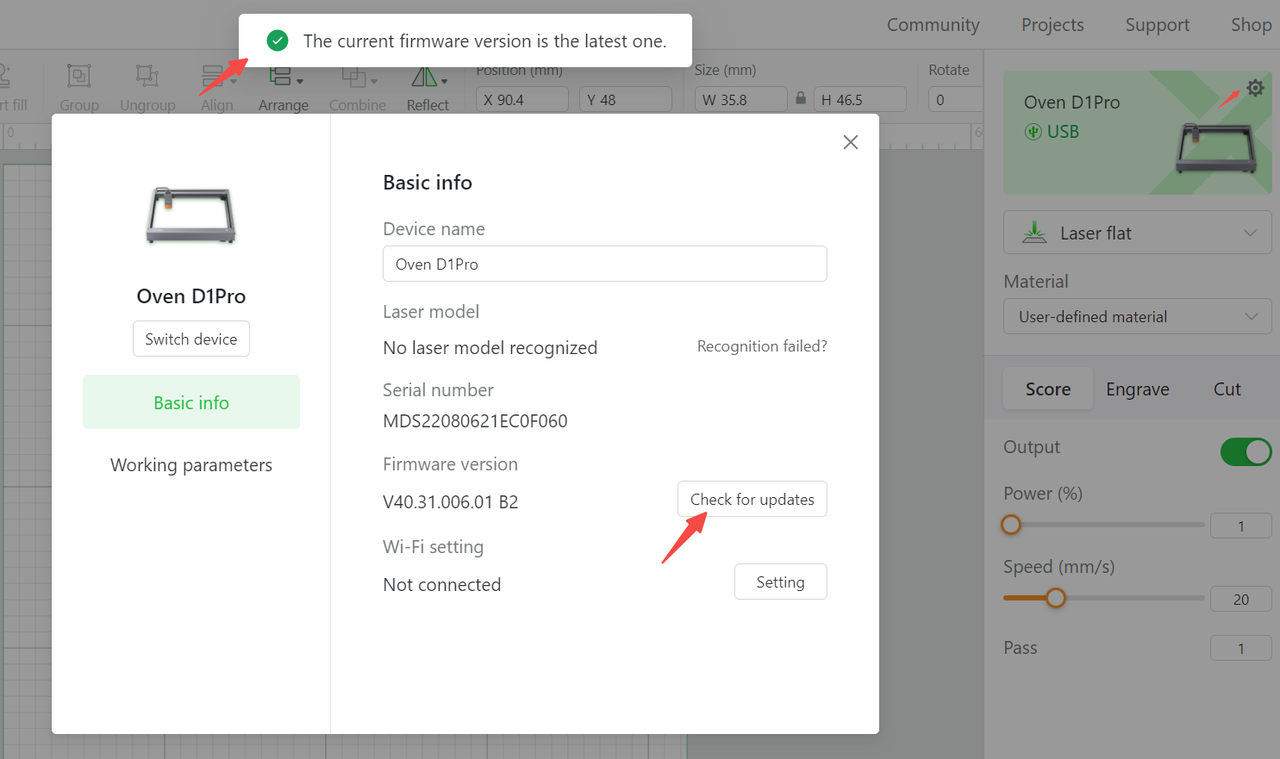Switch to the Cut tab
Screen dimensions: 1280x759
click(1227, 389)
